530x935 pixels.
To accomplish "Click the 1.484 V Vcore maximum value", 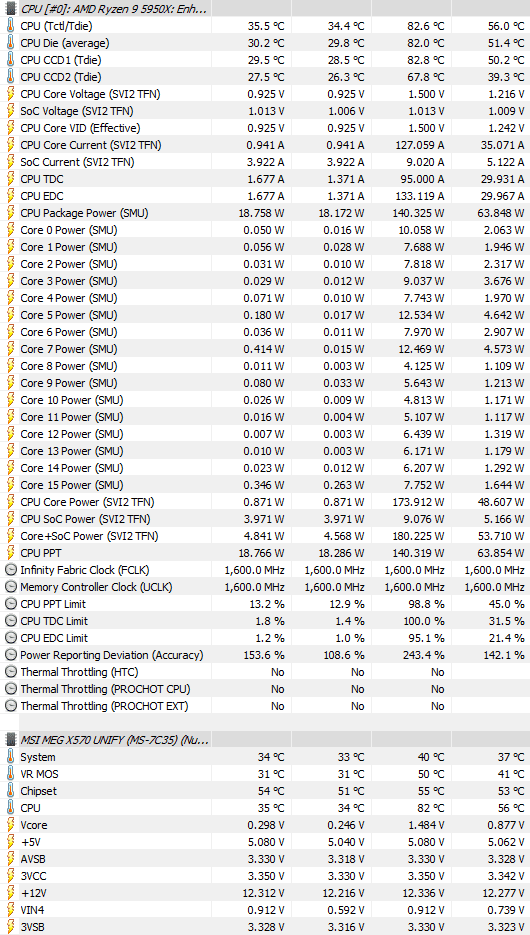I will (x=424, y=825).
